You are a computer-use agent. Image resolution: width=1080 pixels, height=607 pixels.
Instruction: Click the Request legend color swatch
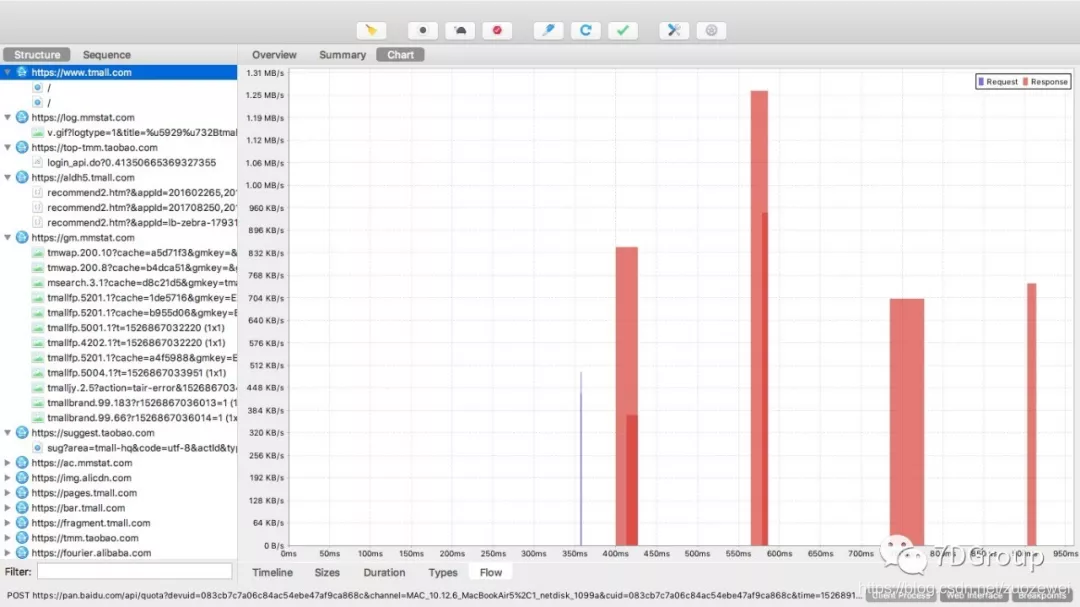[x=981, y=81]
